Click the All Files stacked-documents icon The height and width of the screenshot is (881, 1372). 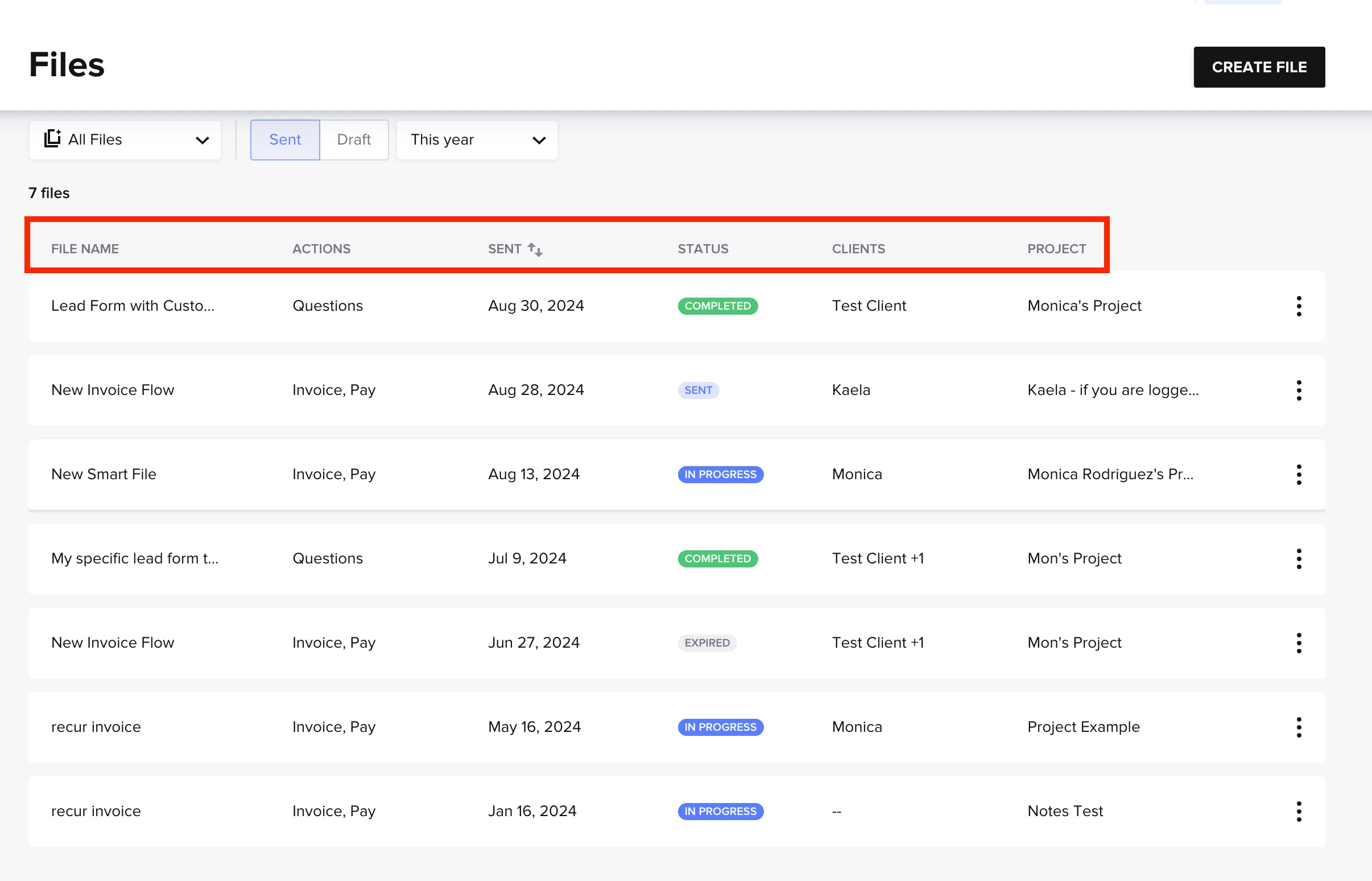(x=52, y=138)
